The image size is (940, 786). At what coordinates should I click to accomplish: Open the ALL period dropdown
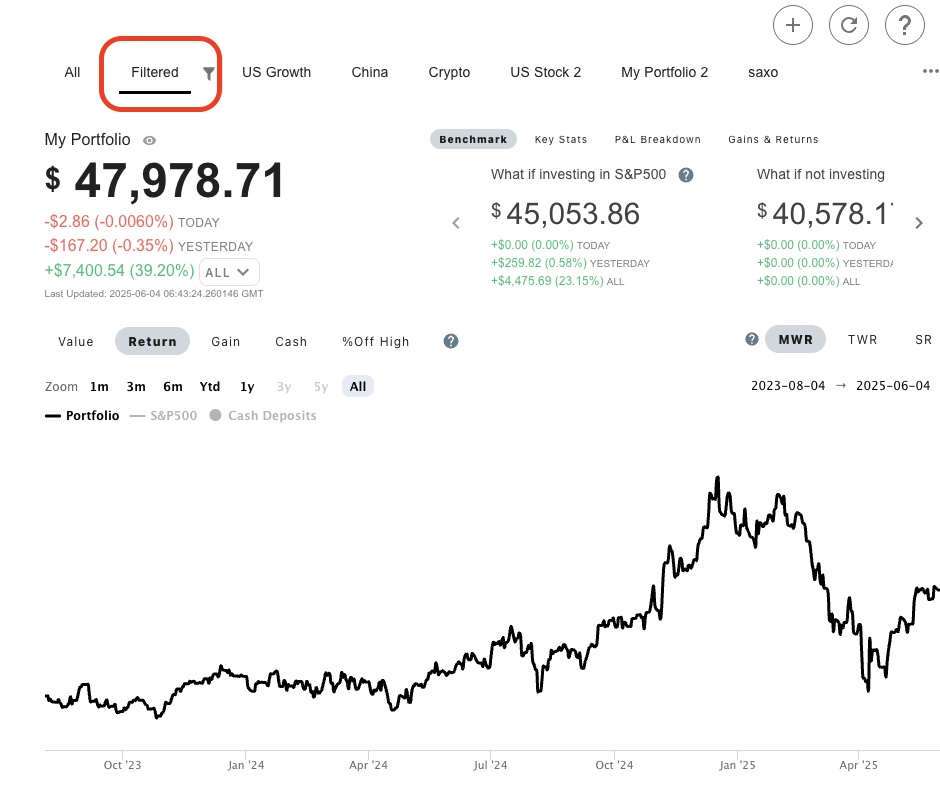pos(229,272)
